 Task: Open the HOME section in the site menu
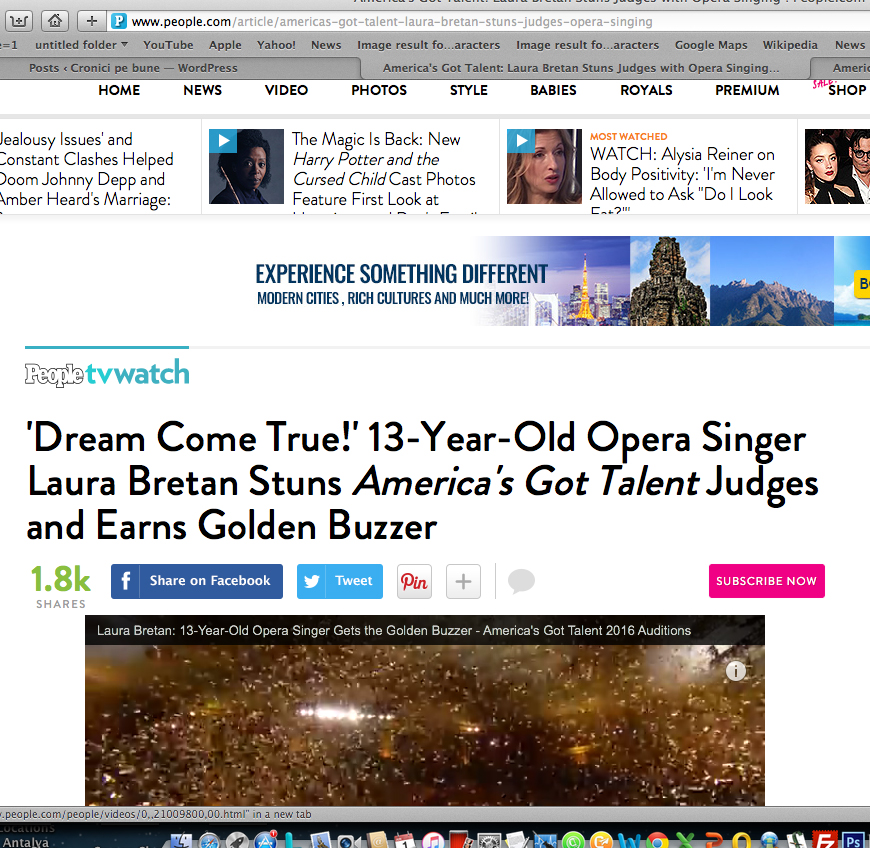coord(119,90)
